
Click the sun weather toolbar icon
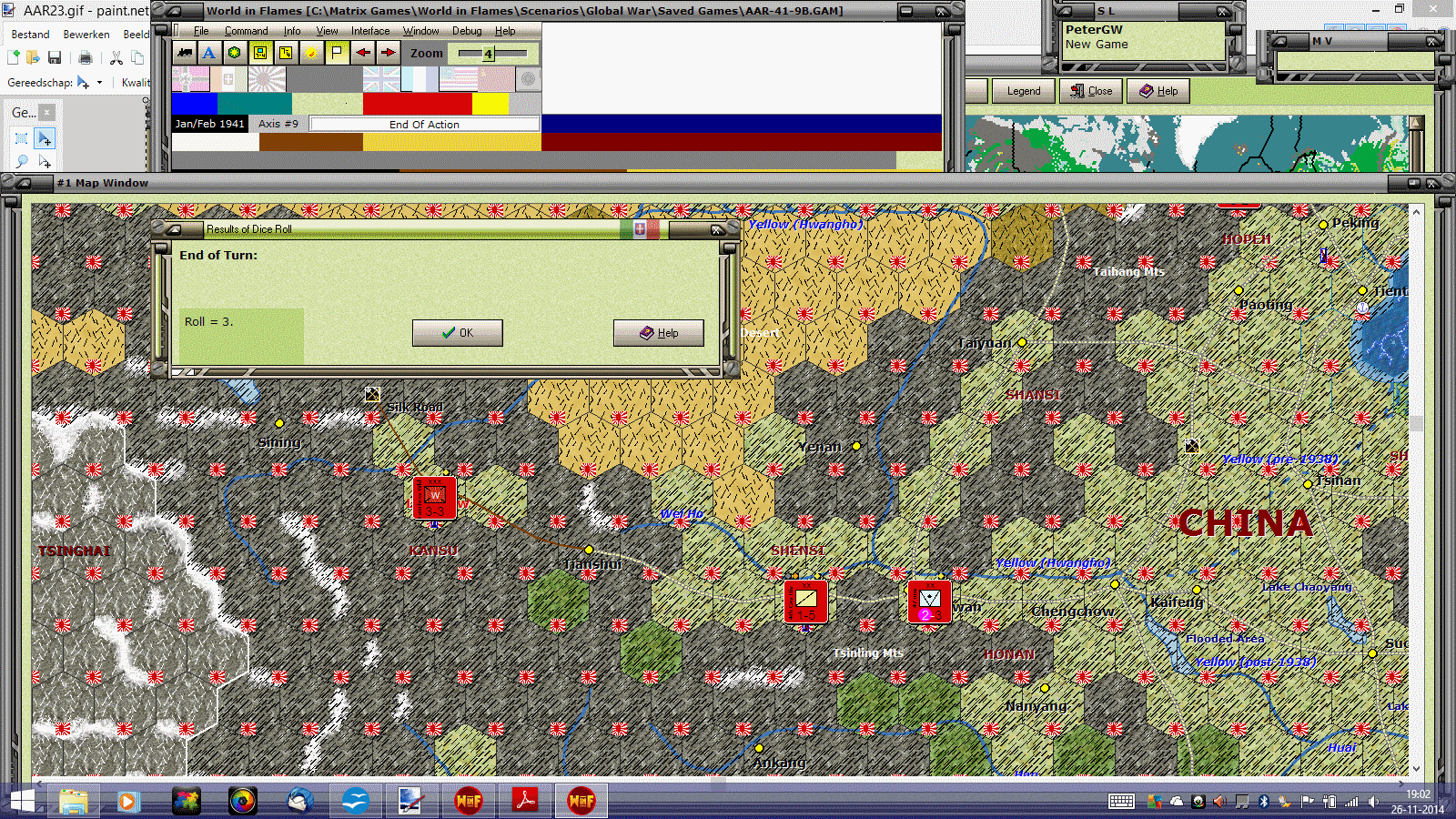tap(311, 53)
